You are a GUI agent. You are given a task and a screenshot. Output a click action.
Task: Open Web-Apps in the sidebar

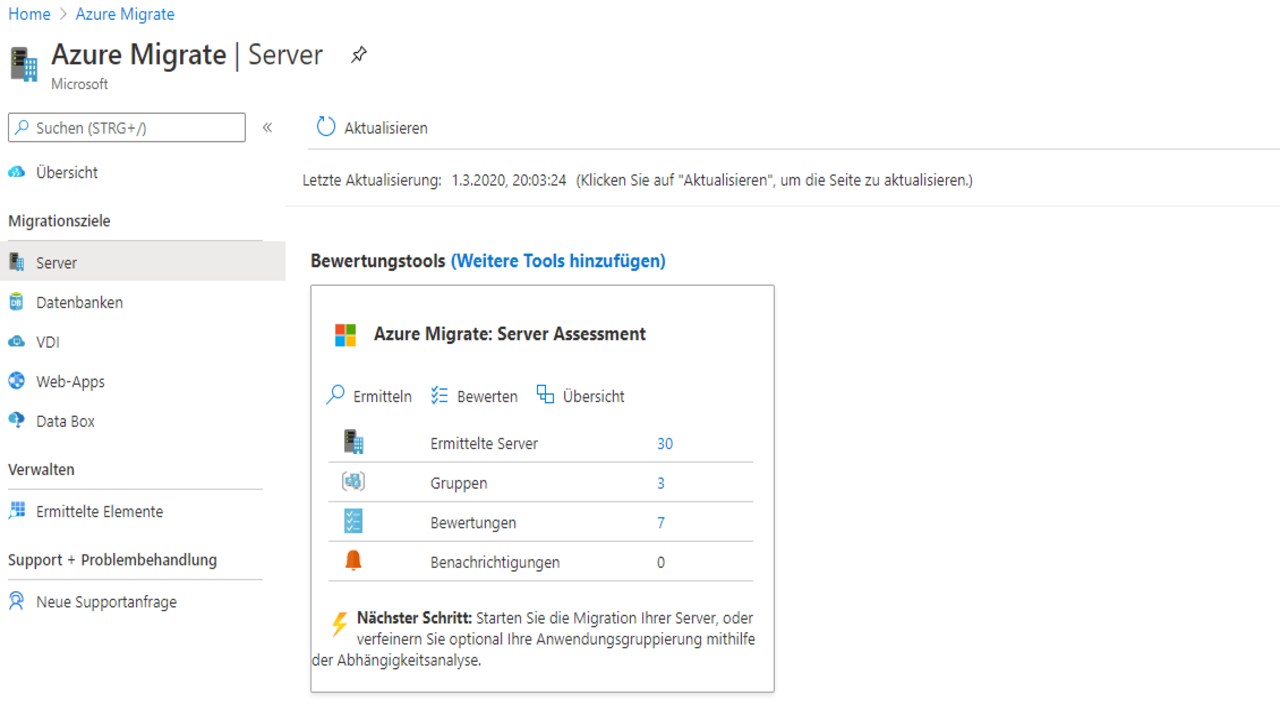coord(70,381)
